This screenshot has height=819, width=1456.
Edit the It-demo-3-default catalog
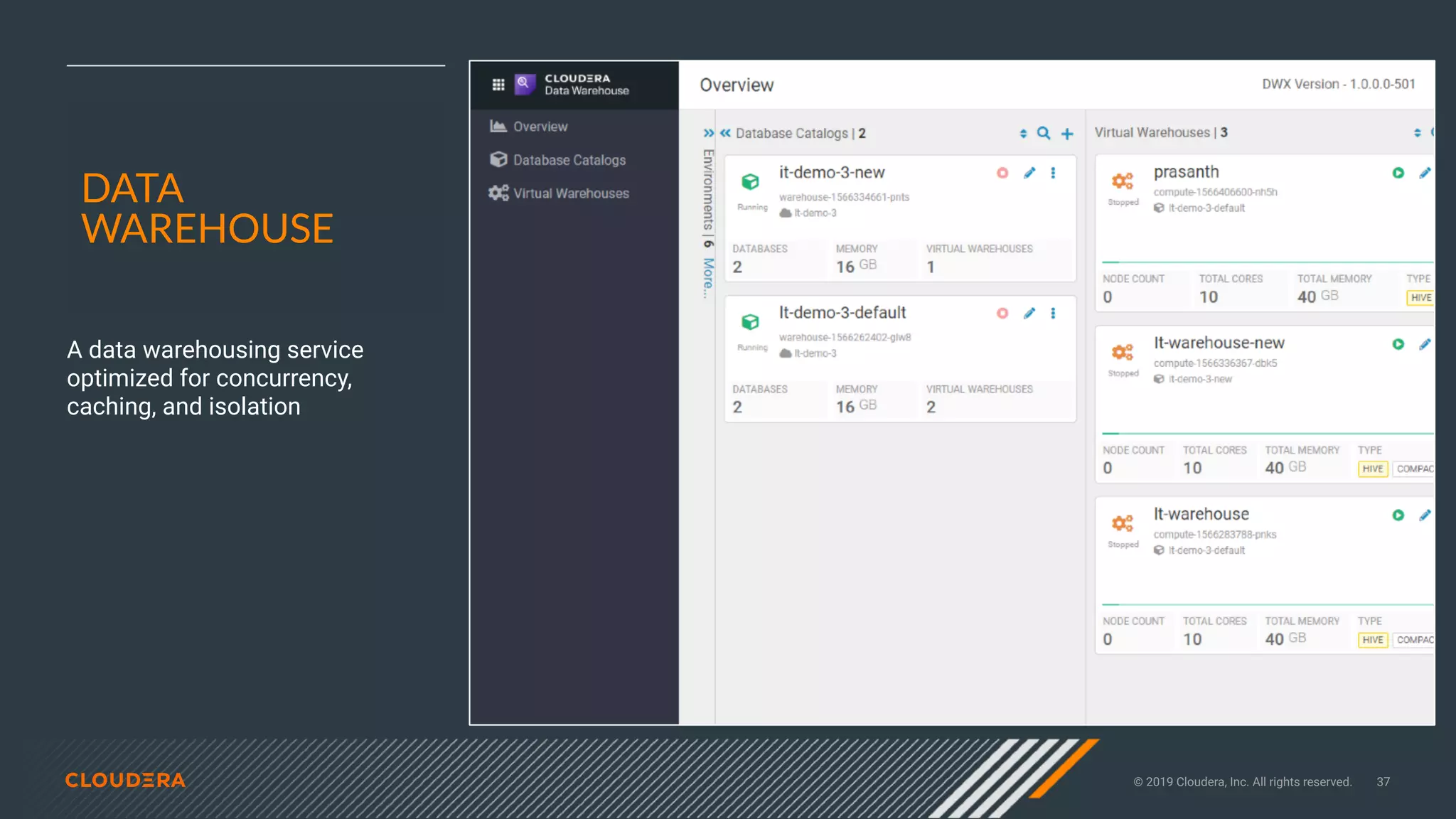tap(1029, 313)
